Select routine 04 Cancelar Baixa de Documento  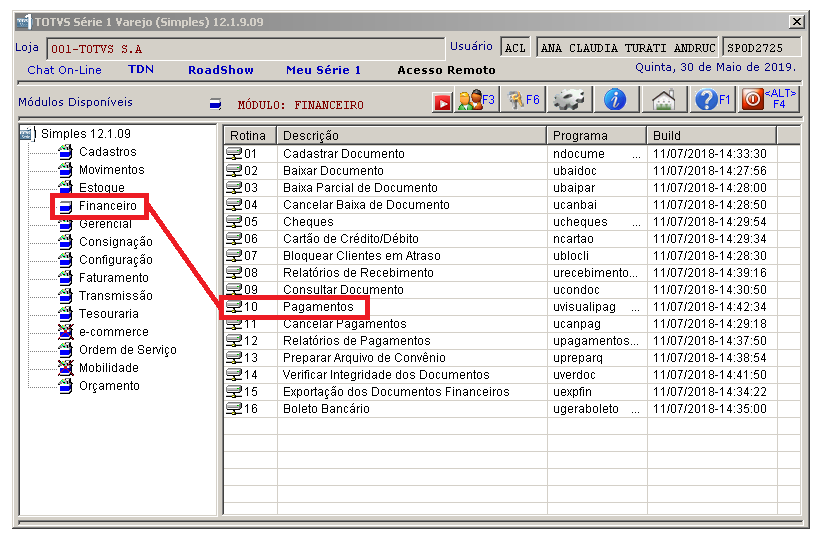click(512, 204)
